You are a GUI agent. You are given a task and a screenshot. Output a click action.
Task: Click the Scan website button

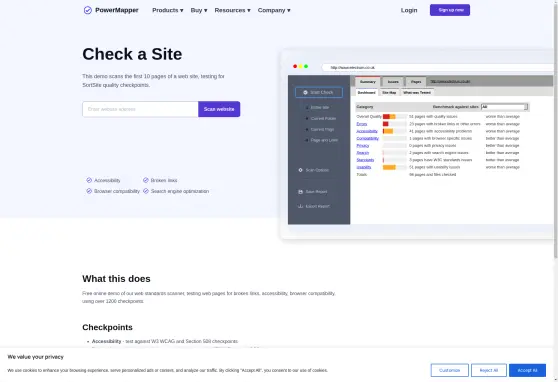219,109
